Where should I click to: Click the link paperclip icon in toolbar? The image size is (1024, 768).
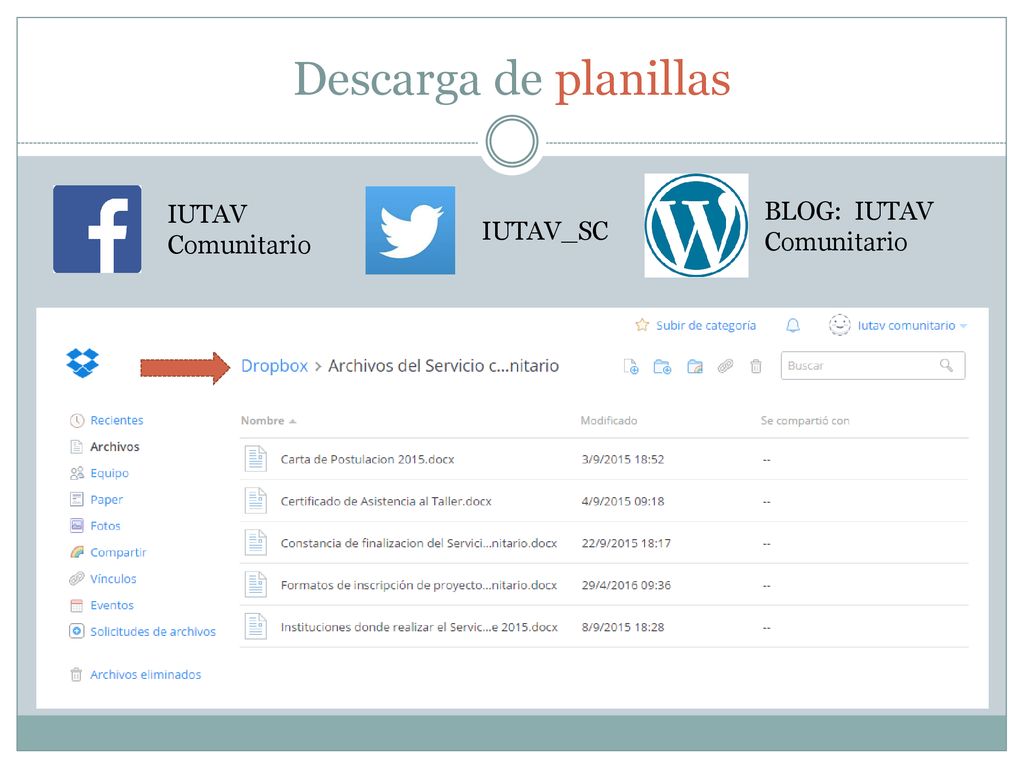point(726,366)
